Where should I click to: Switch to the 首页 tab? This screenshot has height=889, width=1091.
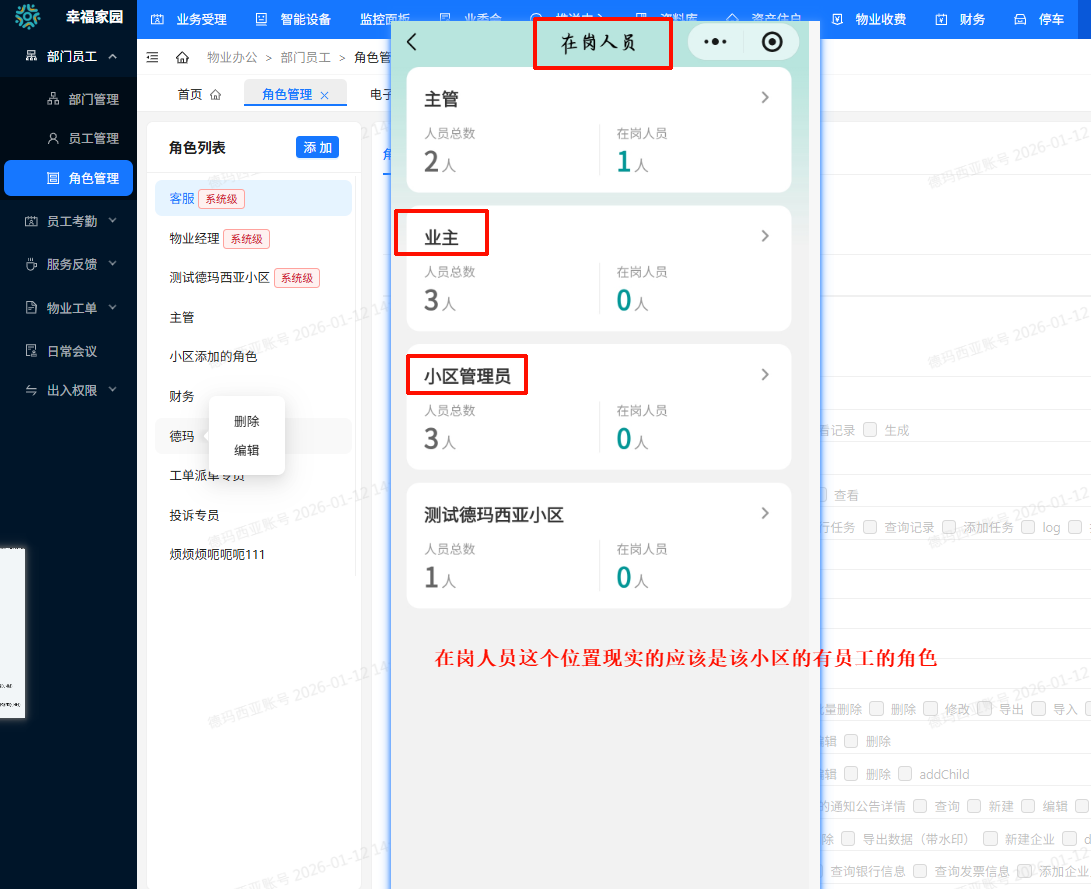point(190,92)
